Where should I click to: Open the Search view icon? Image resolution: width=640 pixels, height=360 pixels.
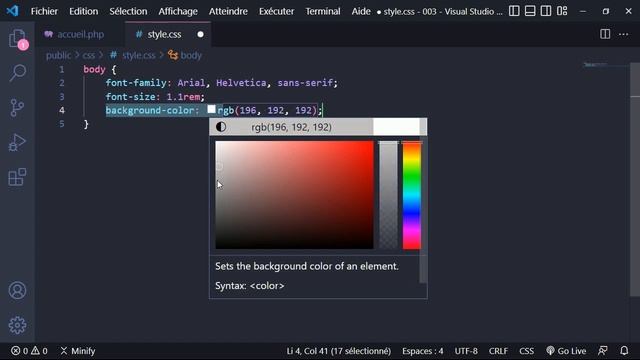pos(18,73)
